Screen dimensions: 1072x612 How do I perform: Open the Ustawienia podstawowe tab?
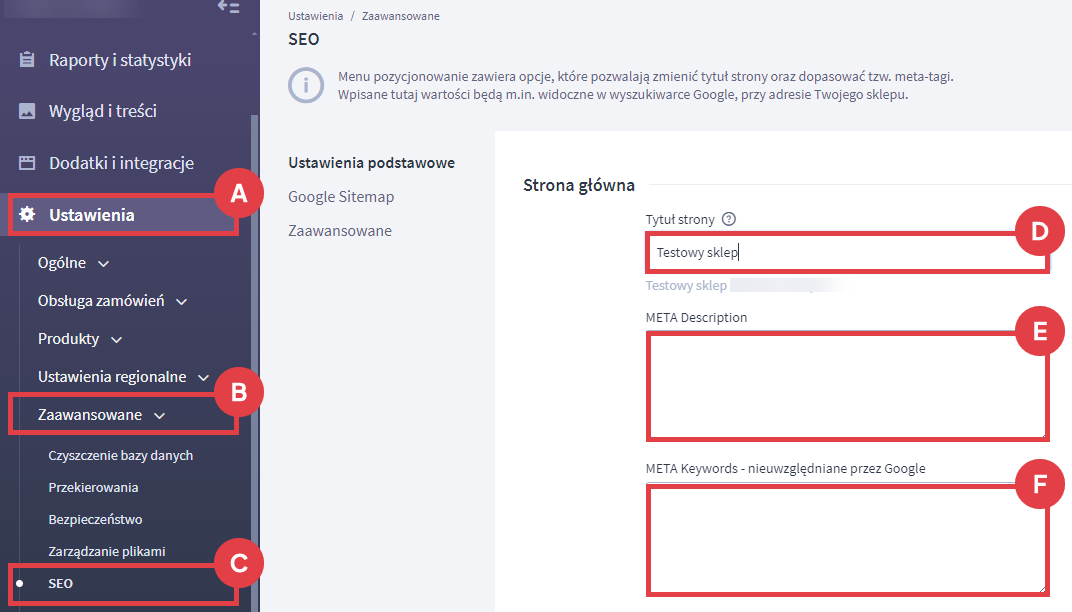tap(370, 162)
